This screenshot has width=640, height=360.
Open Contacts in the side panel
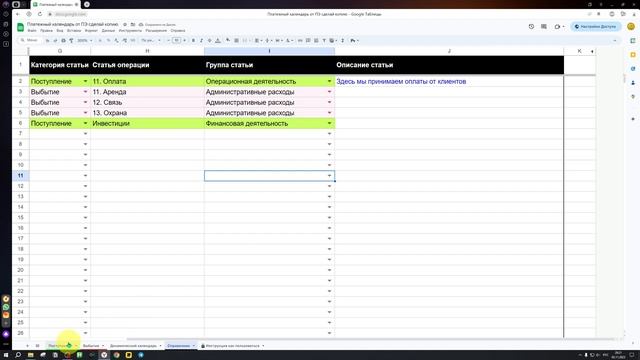point(633,83)
